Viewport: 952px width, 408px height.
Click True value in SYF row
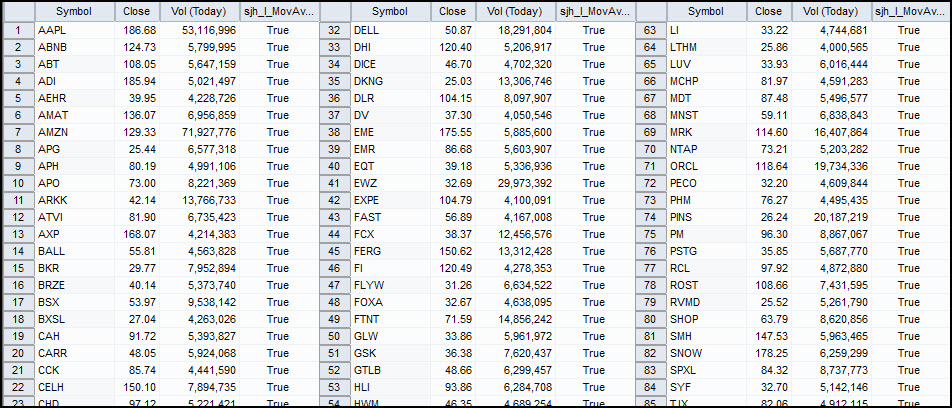[x=909, y=387]
